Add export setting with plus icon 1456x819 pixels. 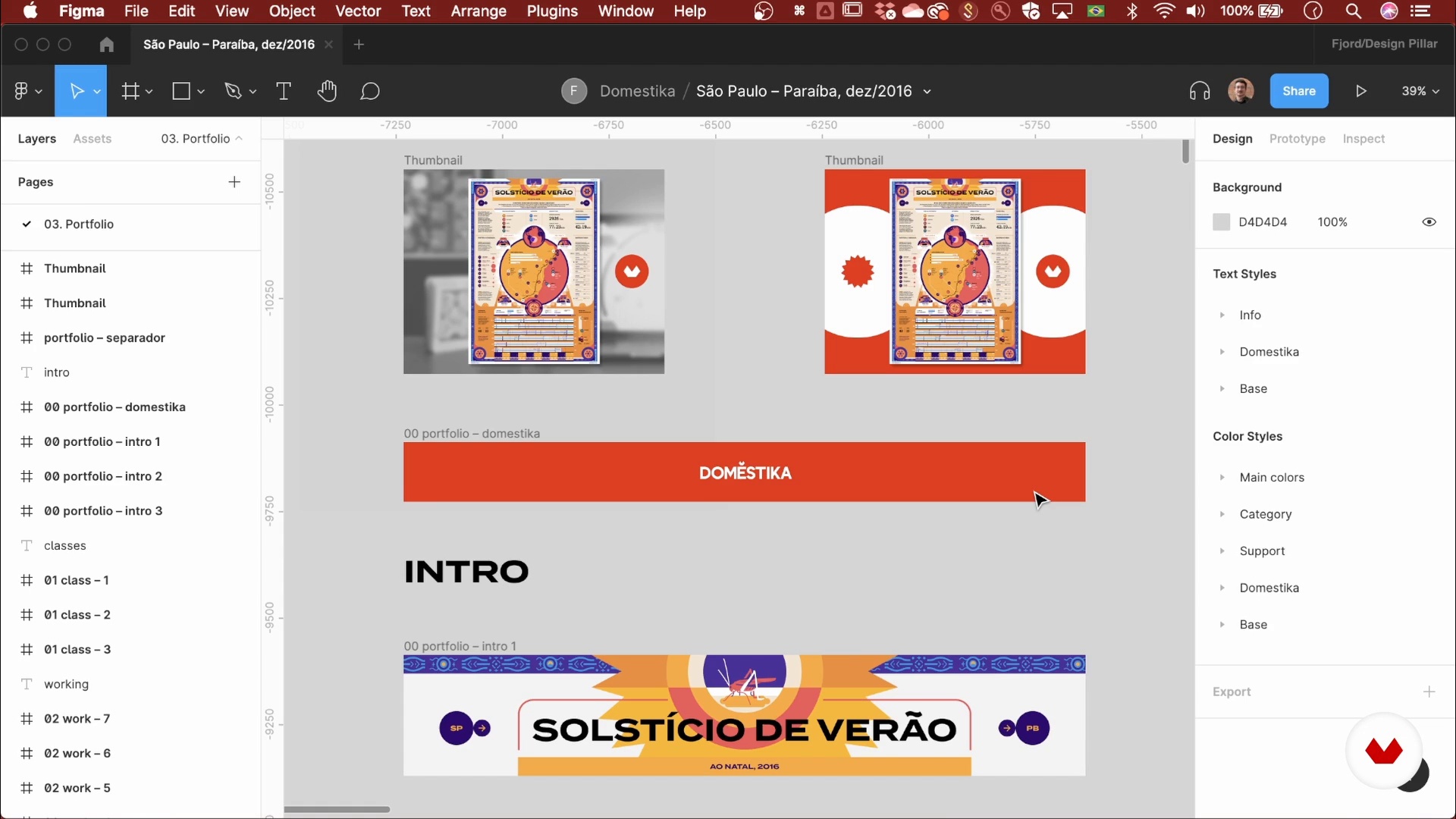pyautogui.click(x=1429, y=692)
